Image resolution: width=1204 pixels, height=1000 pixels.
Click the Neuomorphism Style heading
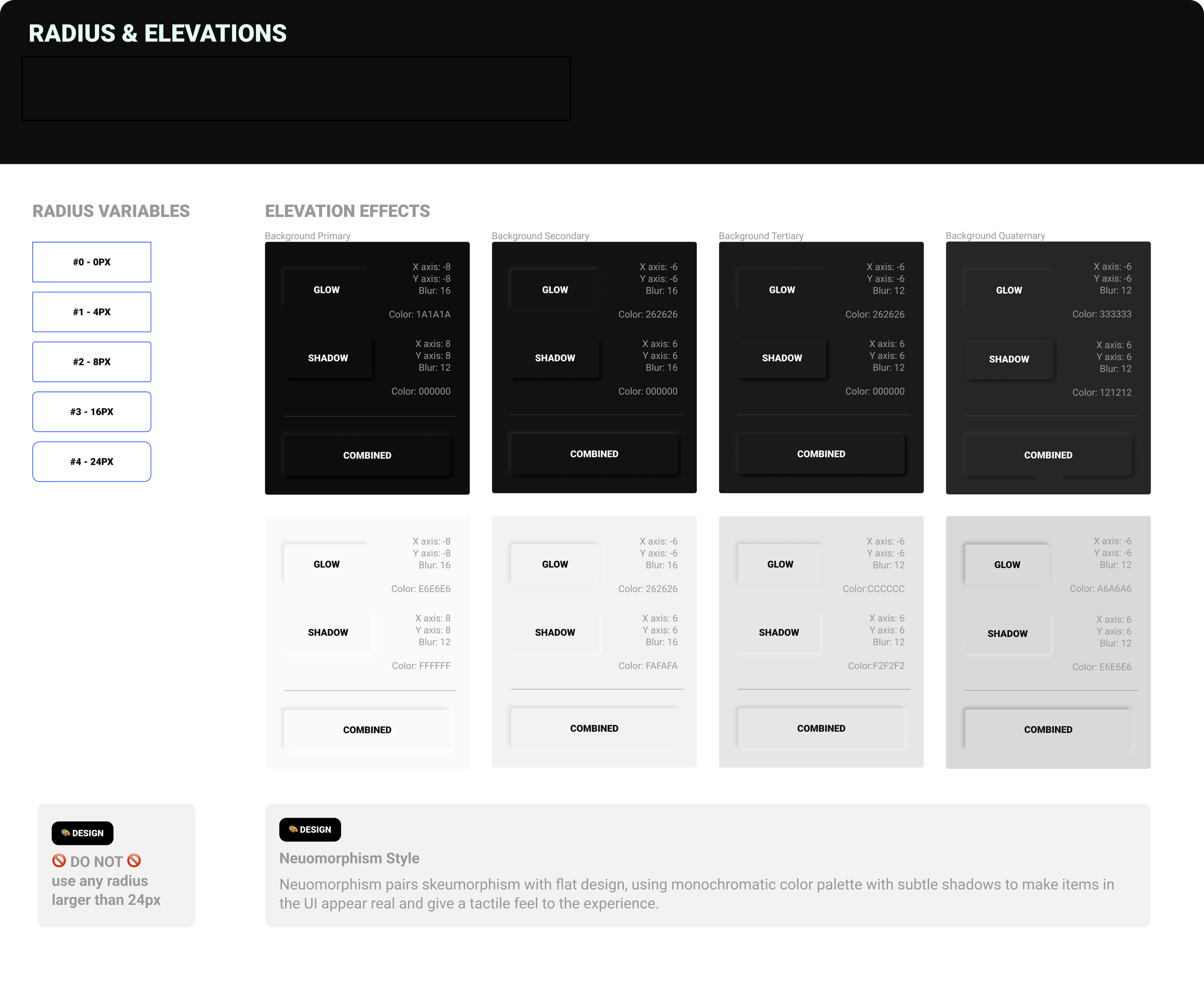(349, 858)
